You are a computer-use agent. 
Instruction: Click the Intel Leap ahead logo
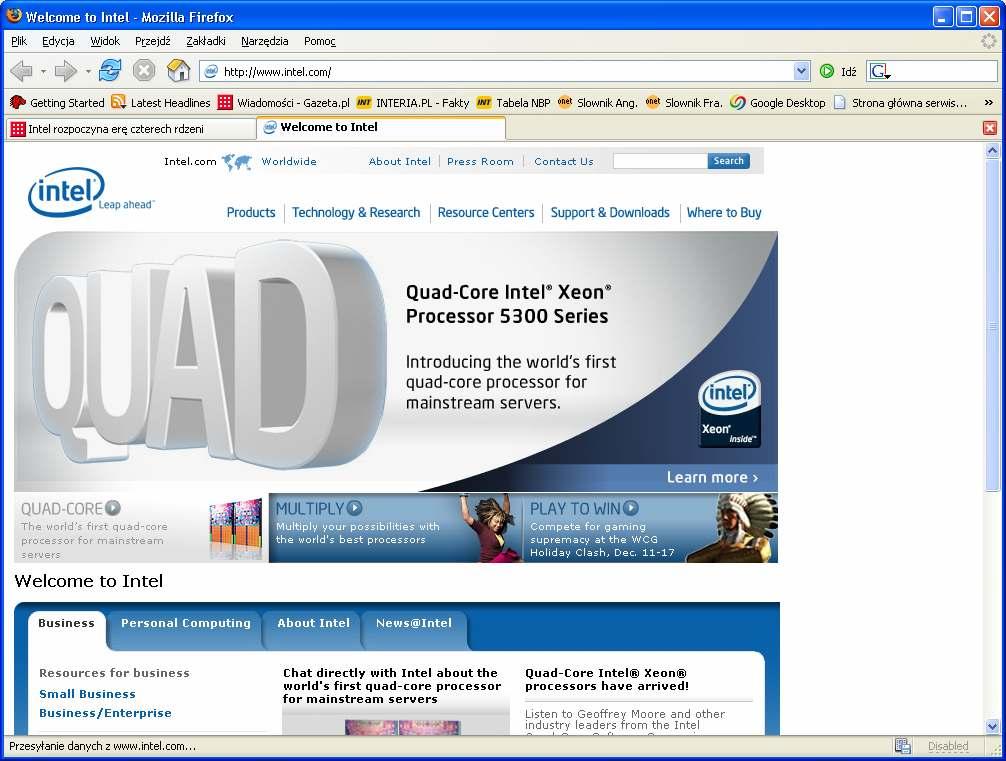coord(90,192)
